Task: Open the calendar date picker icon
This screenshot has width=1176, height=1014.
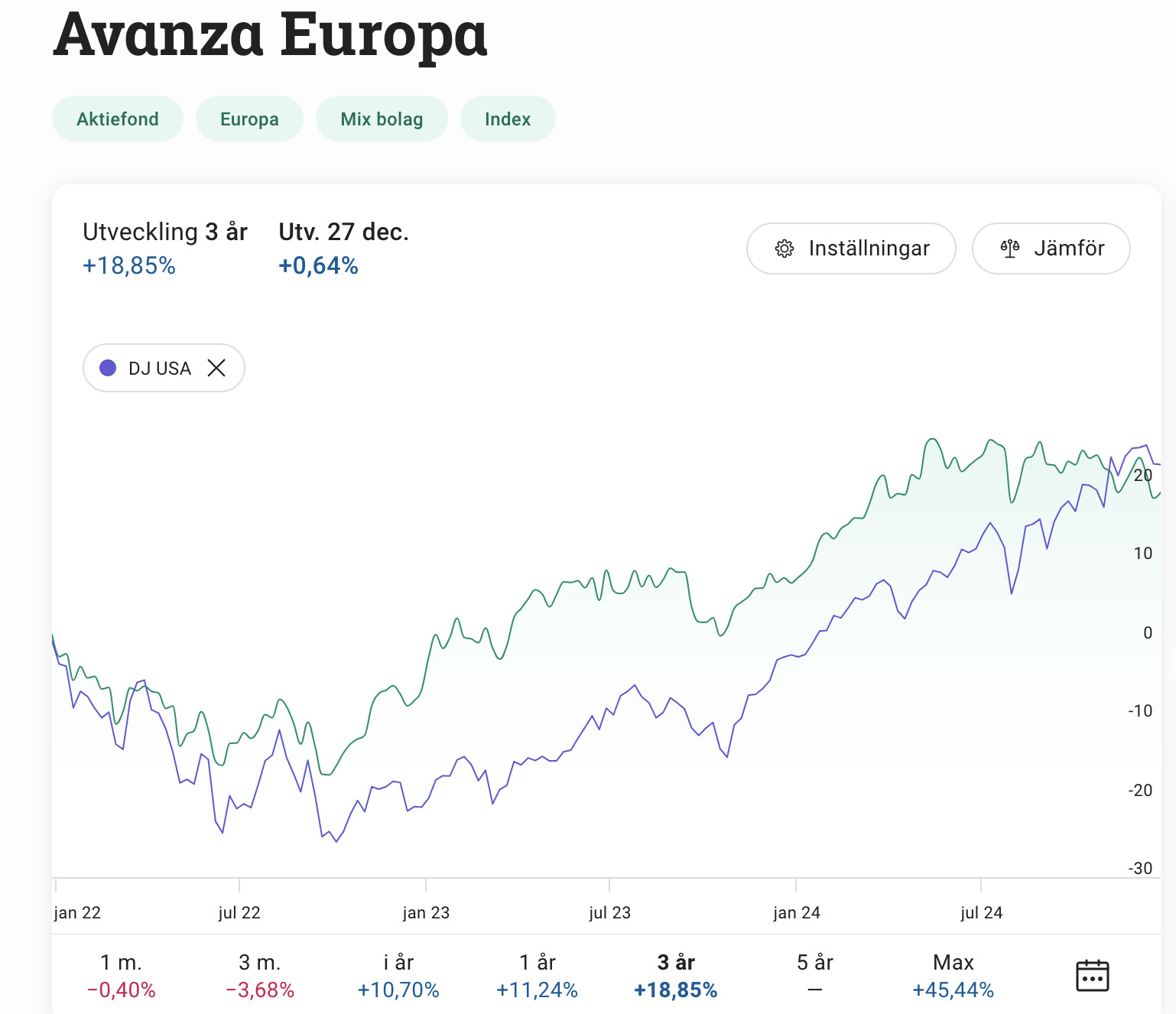Action: coord(1092,976)
